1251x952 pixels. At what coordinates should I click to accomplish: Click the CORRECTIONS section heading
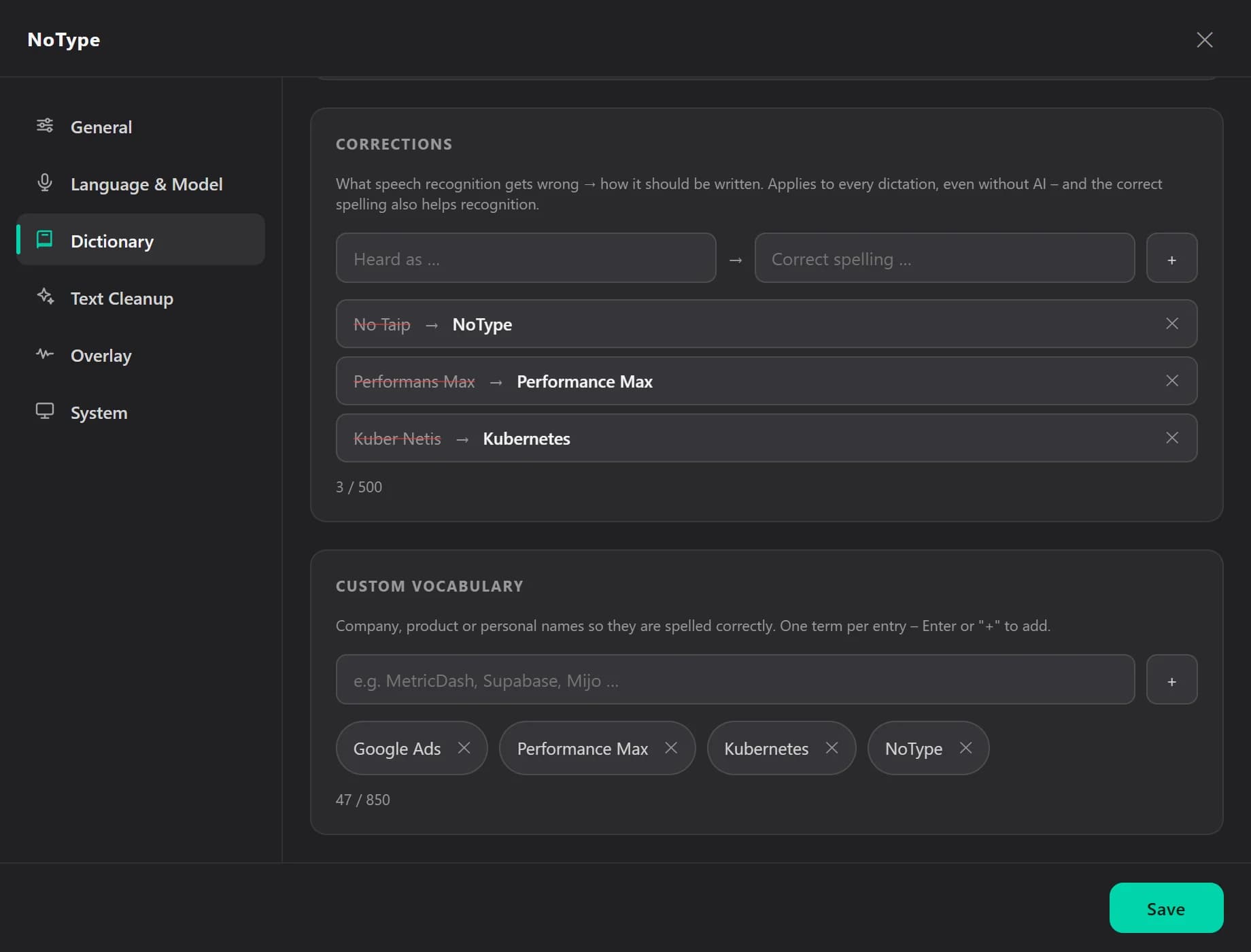point(394,144)
